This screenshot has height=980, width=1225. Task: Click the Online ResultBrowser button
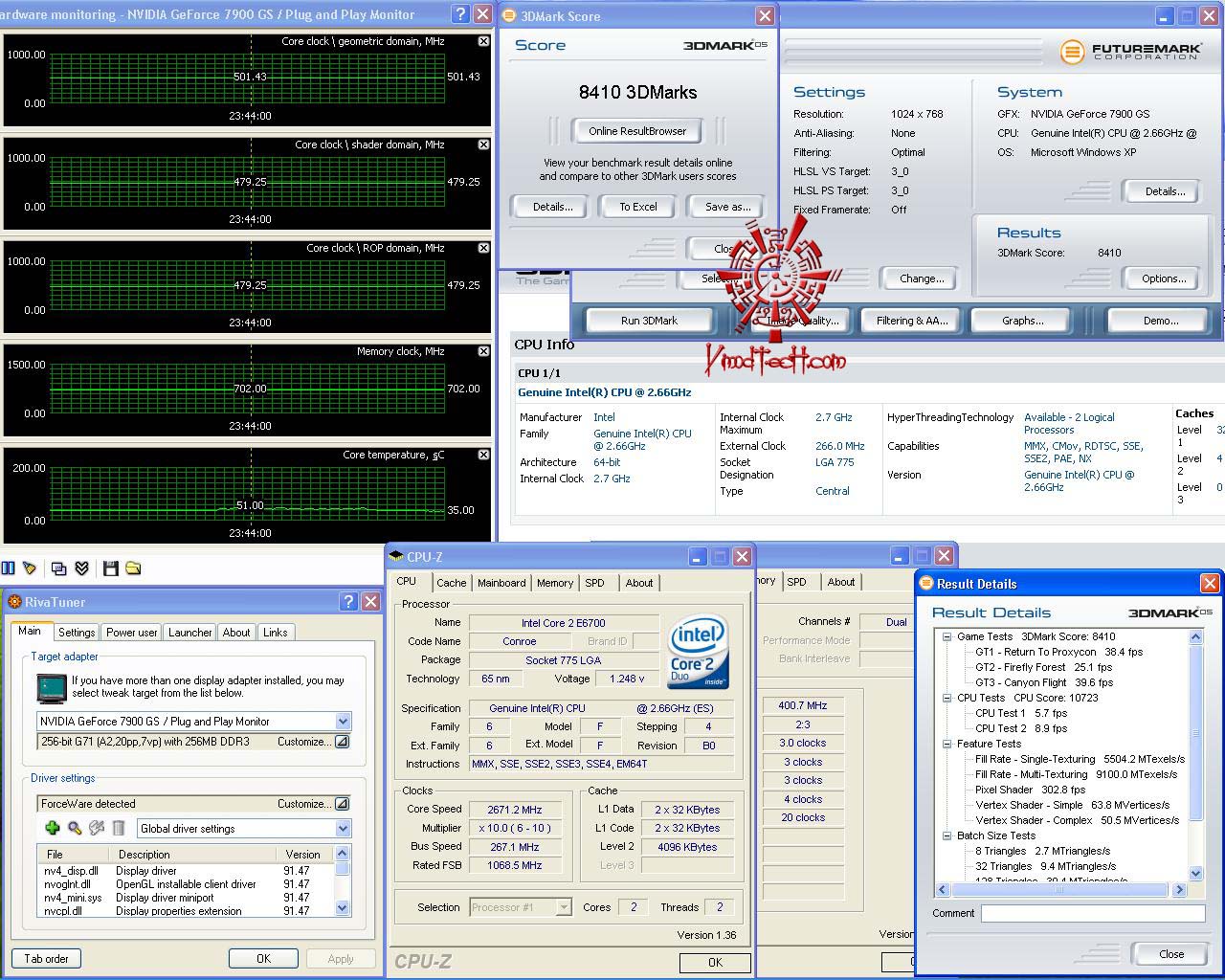coord(637,131)
